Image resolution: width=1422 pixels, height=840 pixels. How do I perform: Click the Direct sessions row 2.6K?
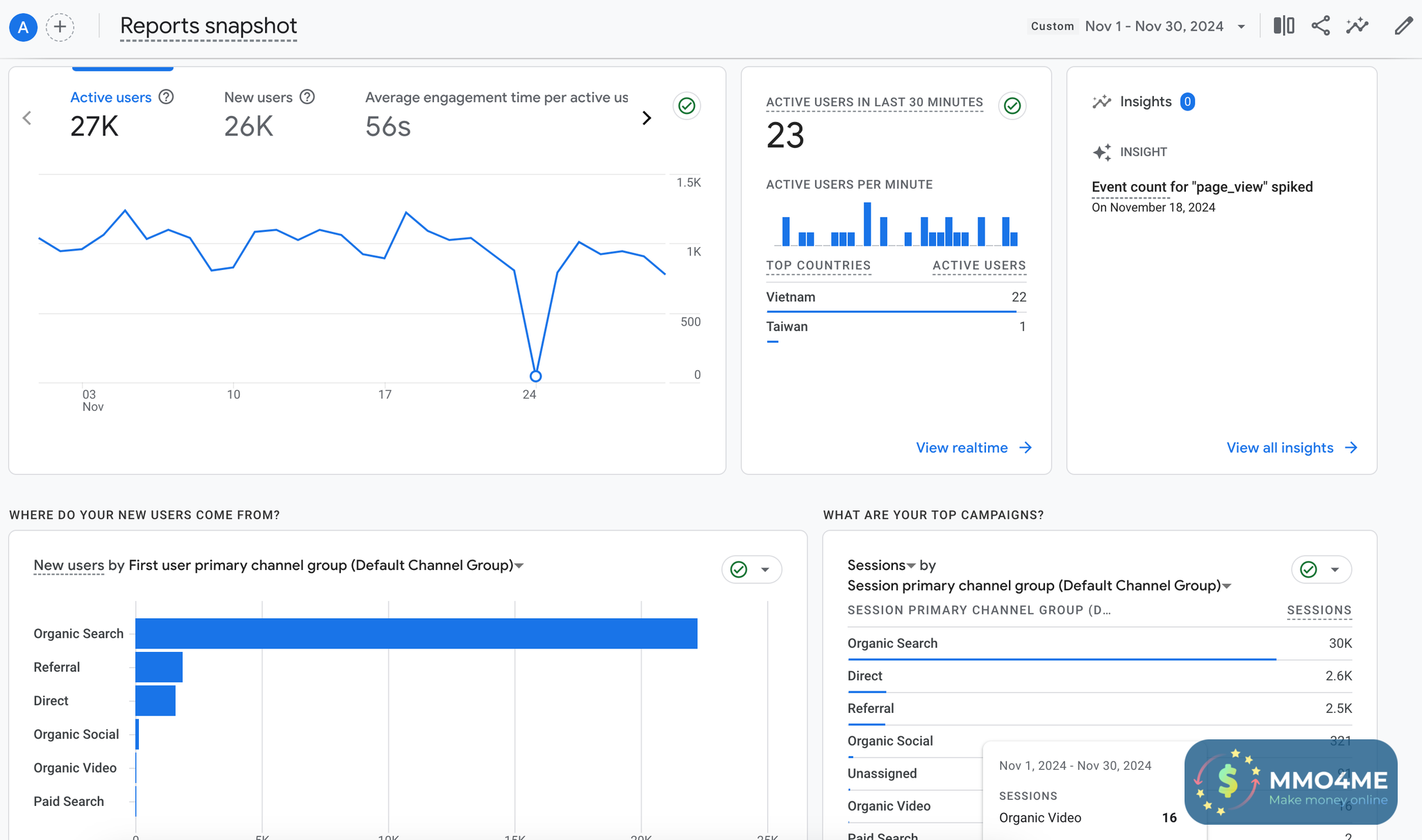[1100, 676]
